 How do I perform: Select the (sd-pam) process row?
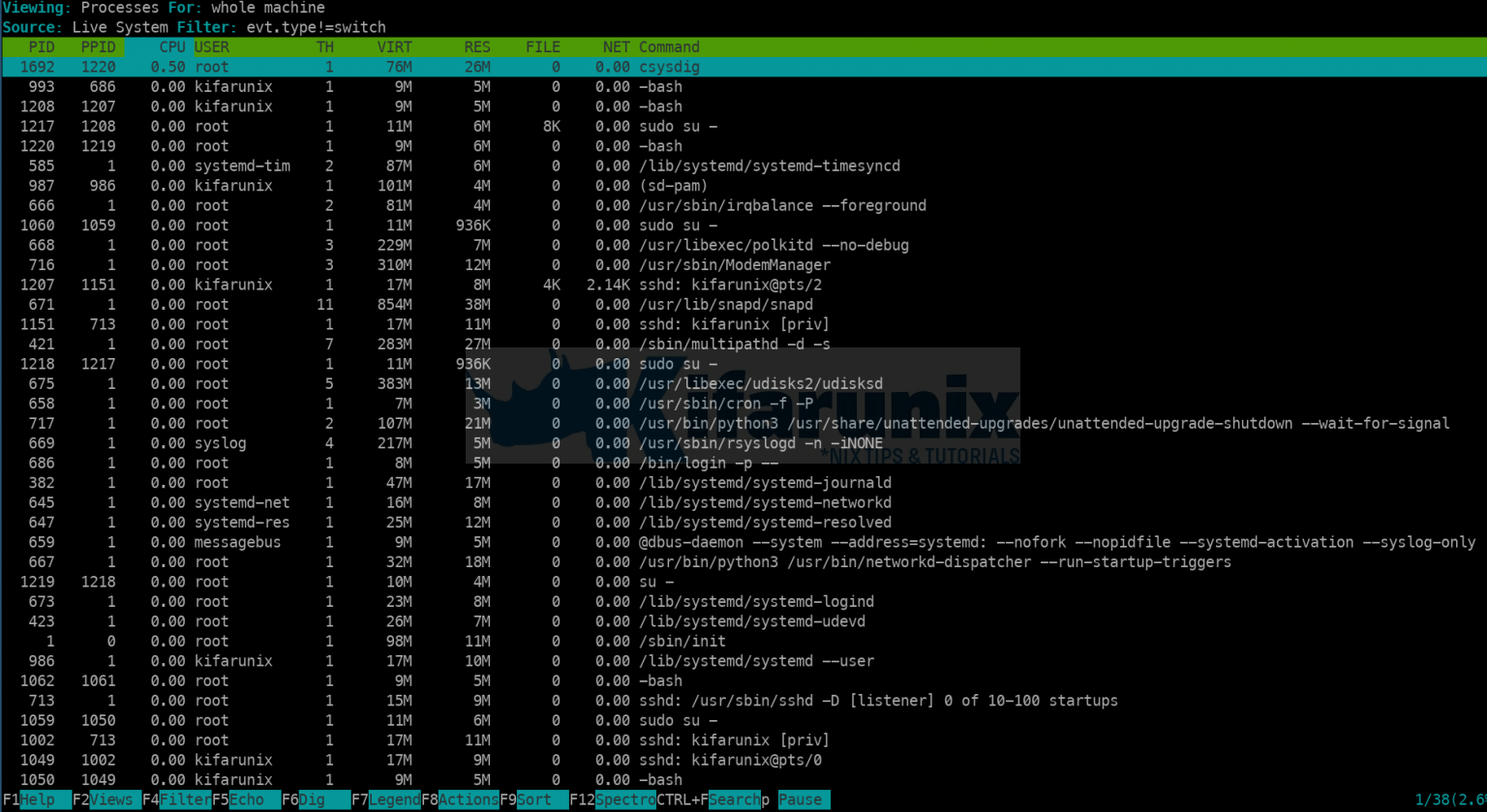tap(743, 186)
